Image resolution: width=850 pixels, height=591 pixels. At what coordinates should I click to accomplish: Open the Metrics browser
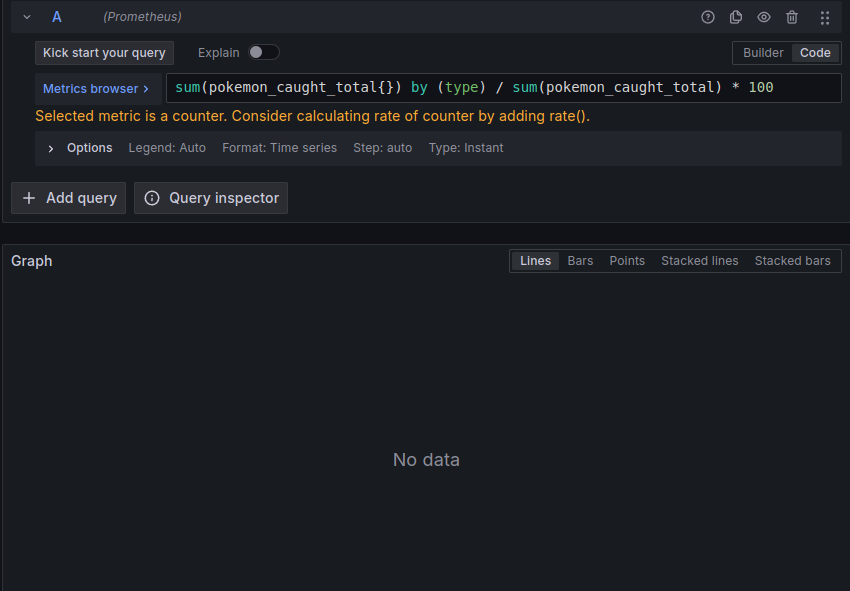[x=96, y=89]
